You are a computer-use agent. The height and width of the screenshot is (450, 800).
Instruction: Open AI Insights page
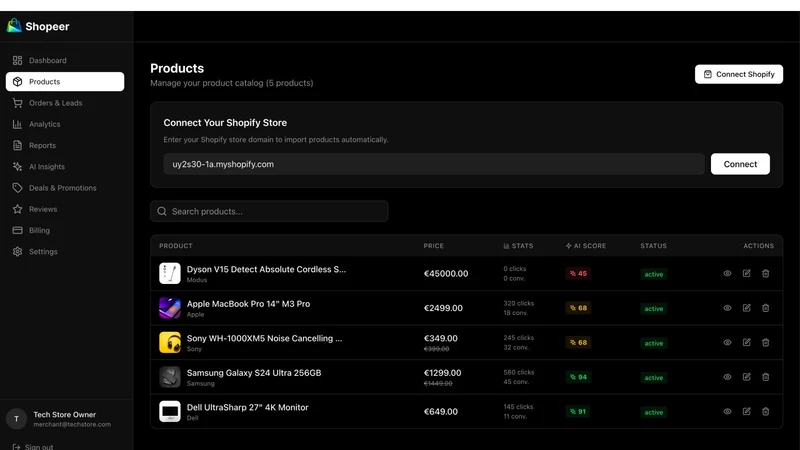(65, 167)
